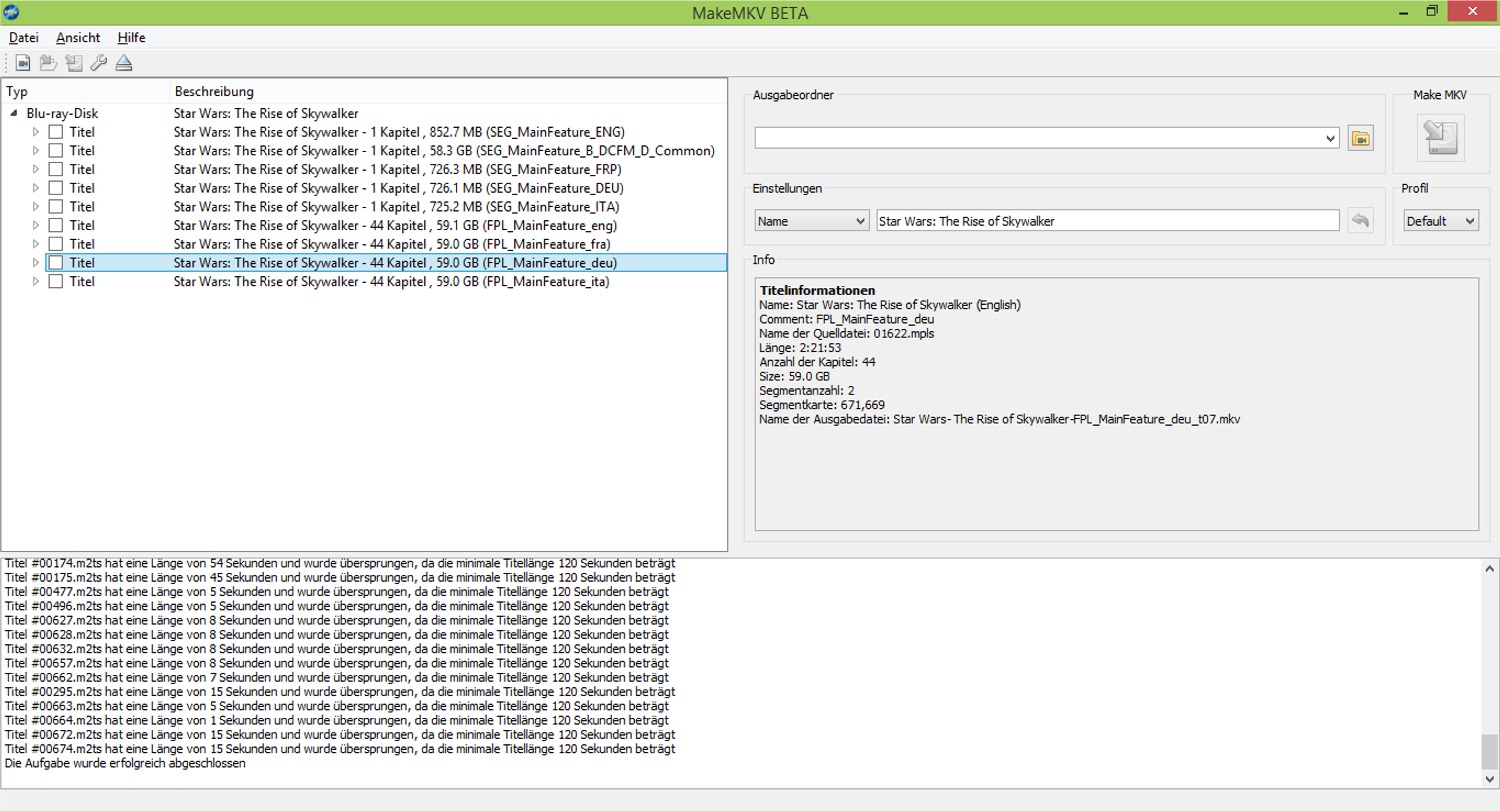Expand the SEG_MainFeature_FRP title row
The width and height of the screenshot is (1500, 811).
point(36,169)
